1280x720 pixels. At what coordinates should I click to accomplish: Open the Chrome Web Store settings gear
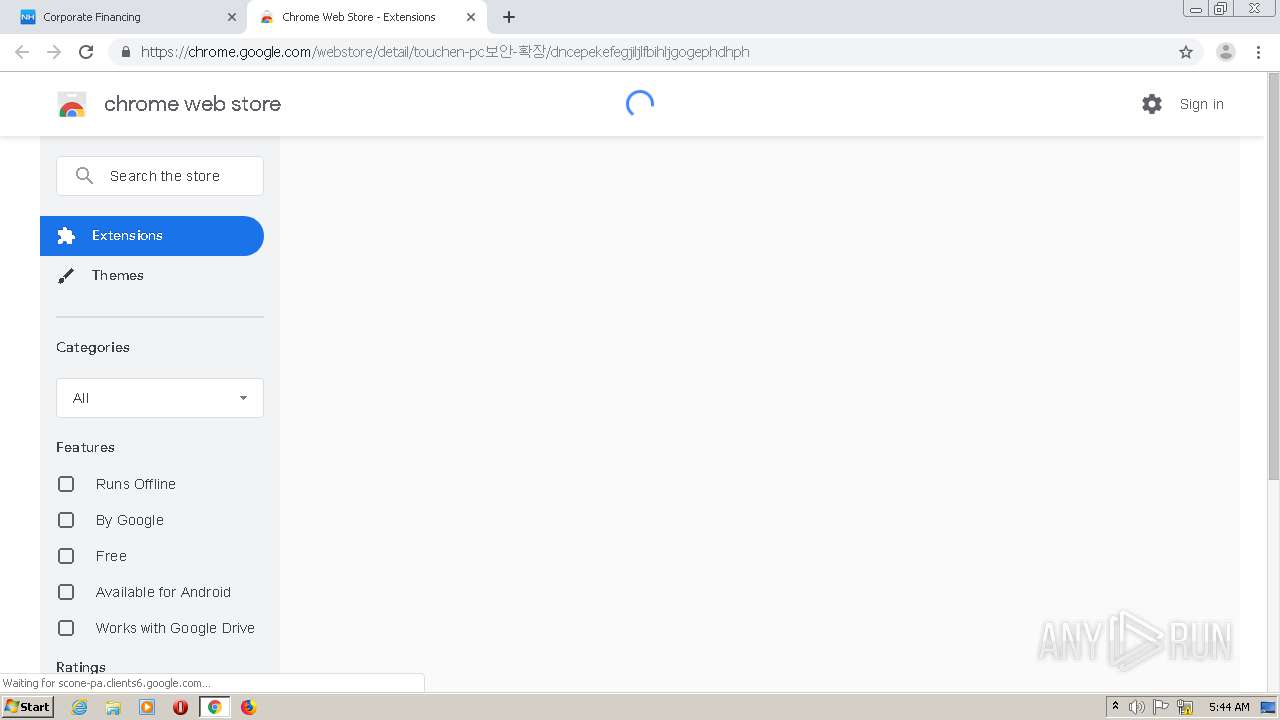[1152, 104]
